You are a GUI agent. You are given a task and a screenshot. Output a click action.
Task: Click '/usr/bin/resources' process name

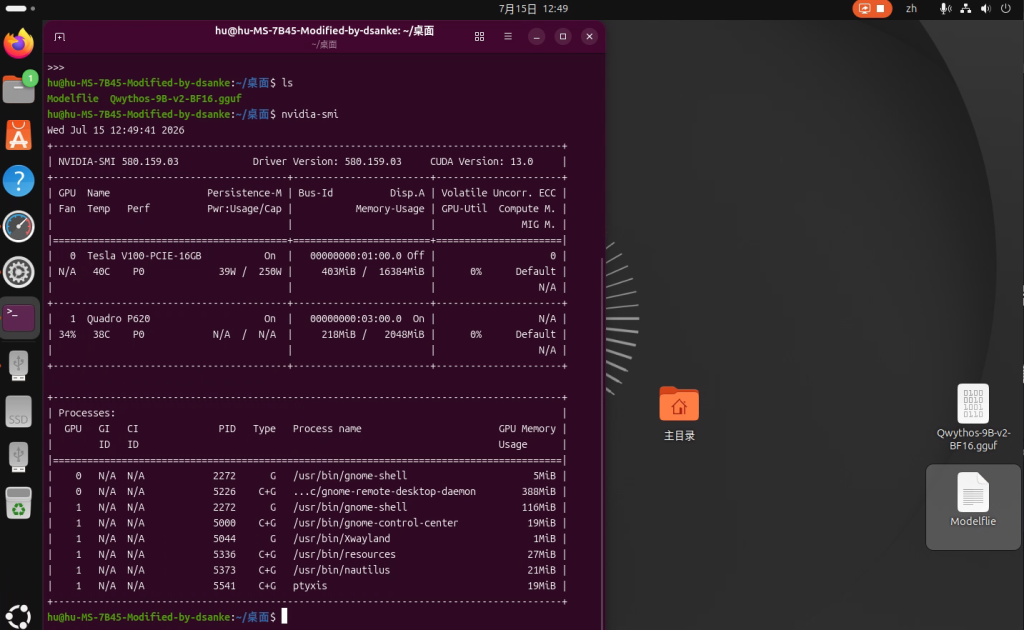344,554
